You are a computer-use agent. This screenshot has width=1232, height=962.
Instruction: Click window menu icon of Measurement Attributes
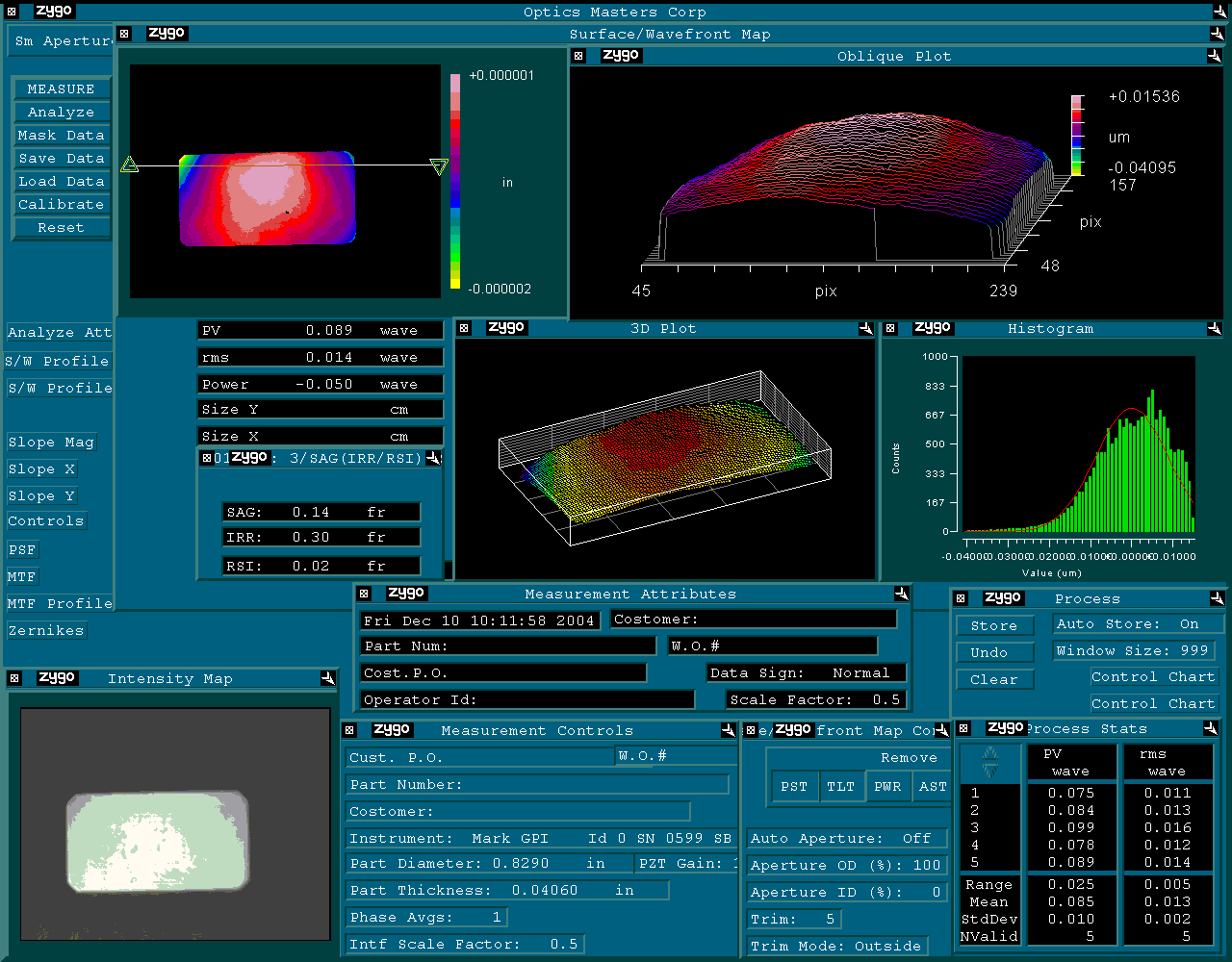pos(365,594)
